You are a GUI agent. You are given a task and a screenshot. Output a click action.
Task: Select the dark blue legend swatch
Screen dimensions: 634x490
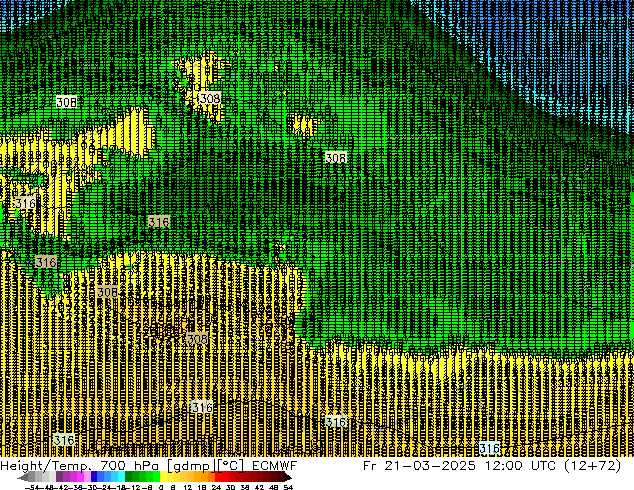(94, 476)
